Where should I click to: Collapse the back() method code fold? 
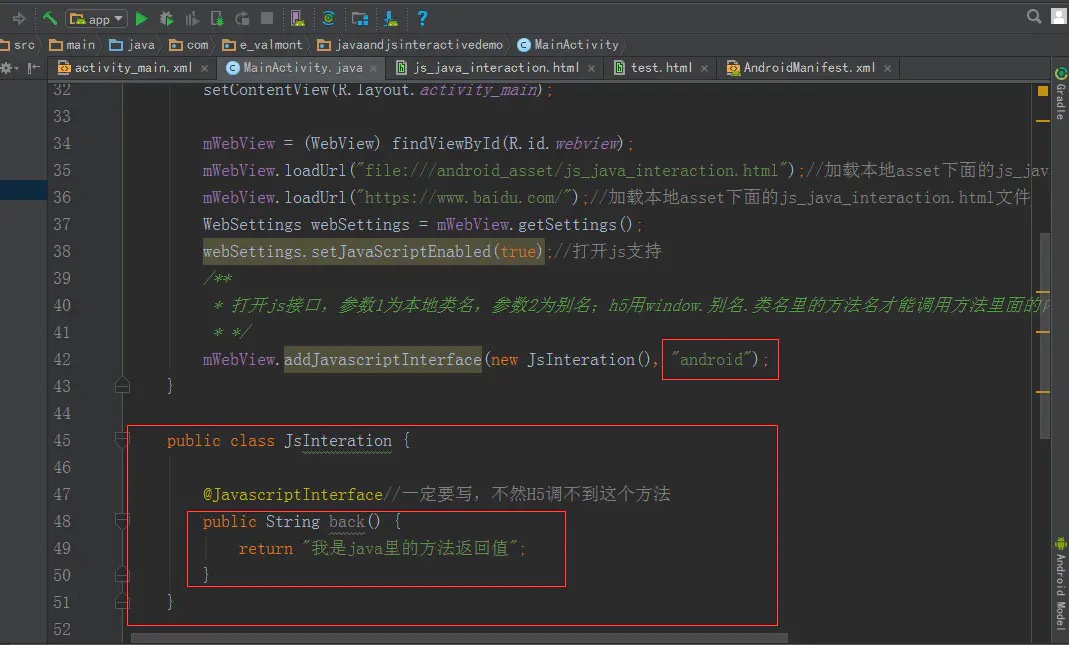point(122,520)
